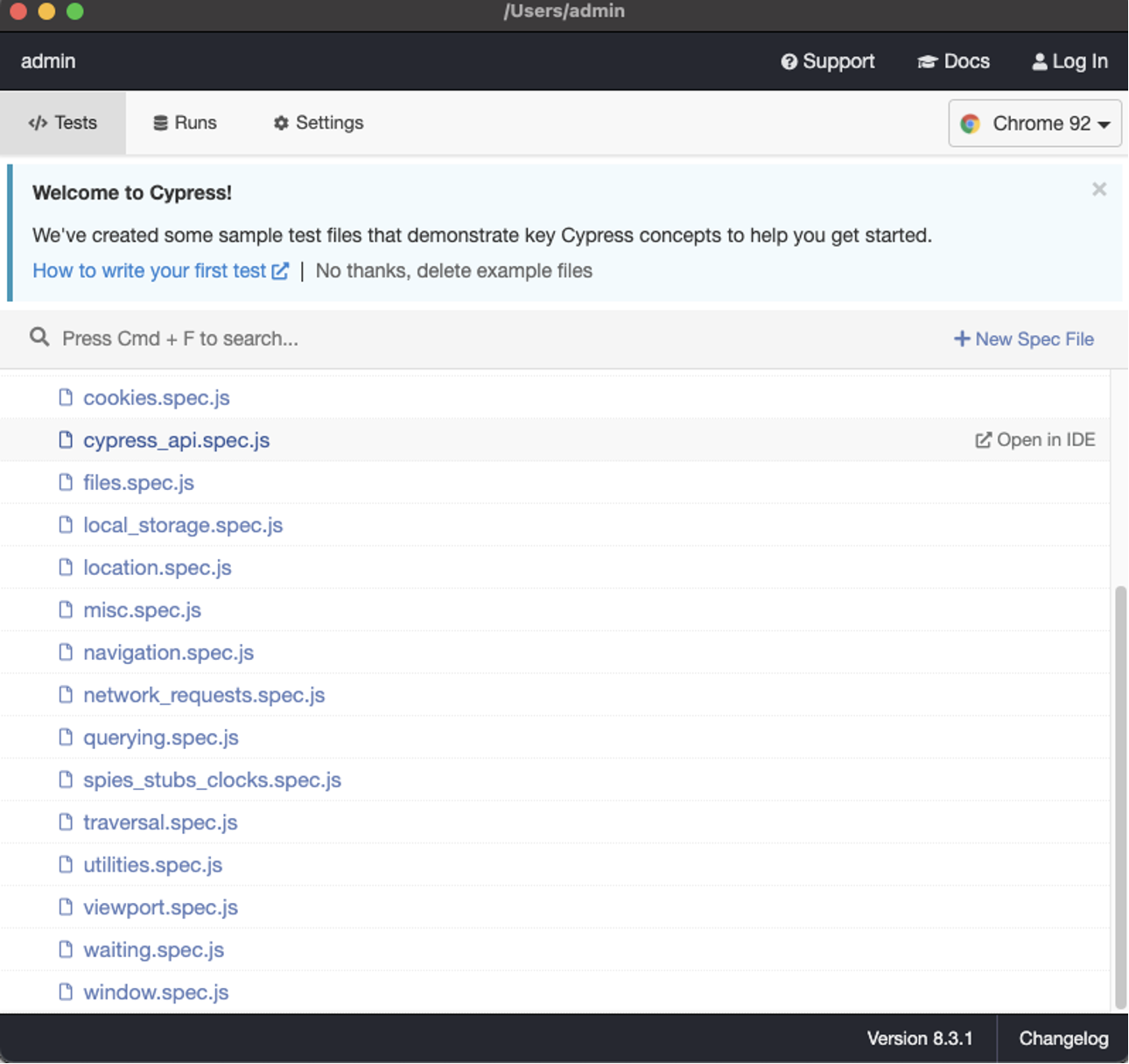The image size is (1129, 1064).
Task: Click the user icon beside Log In
Action: coord(1040,61)
